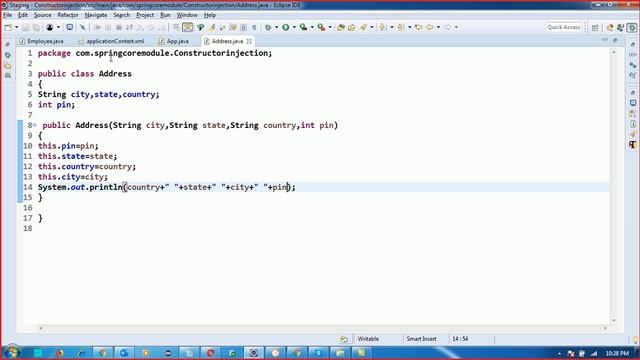Close the Address.java editor tab
Image resolution: width=640 pixels, height=360 pixels.
[249, 41]
